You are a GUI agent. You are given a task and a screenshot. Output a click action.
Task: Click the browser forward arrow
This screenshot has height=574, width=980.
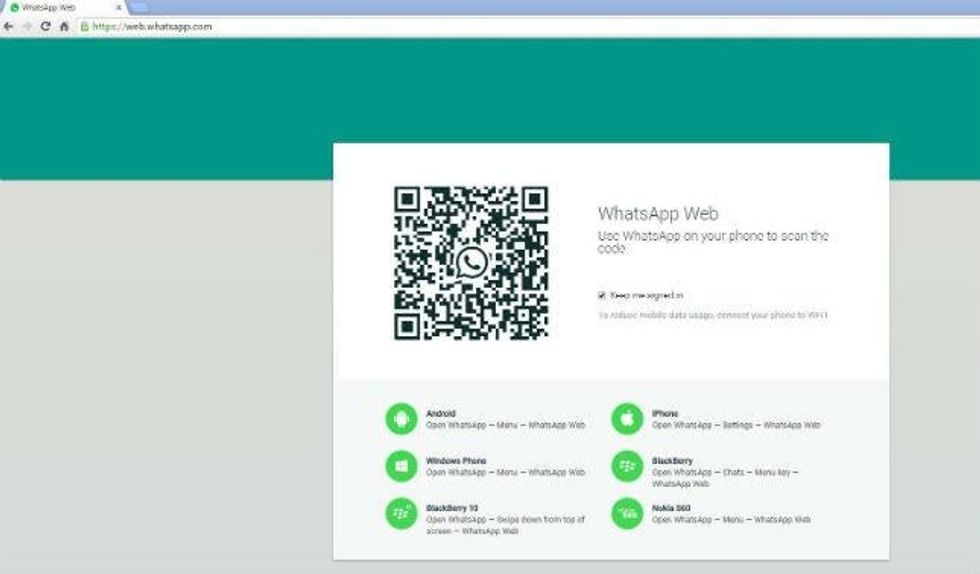[x=27, y=26]
